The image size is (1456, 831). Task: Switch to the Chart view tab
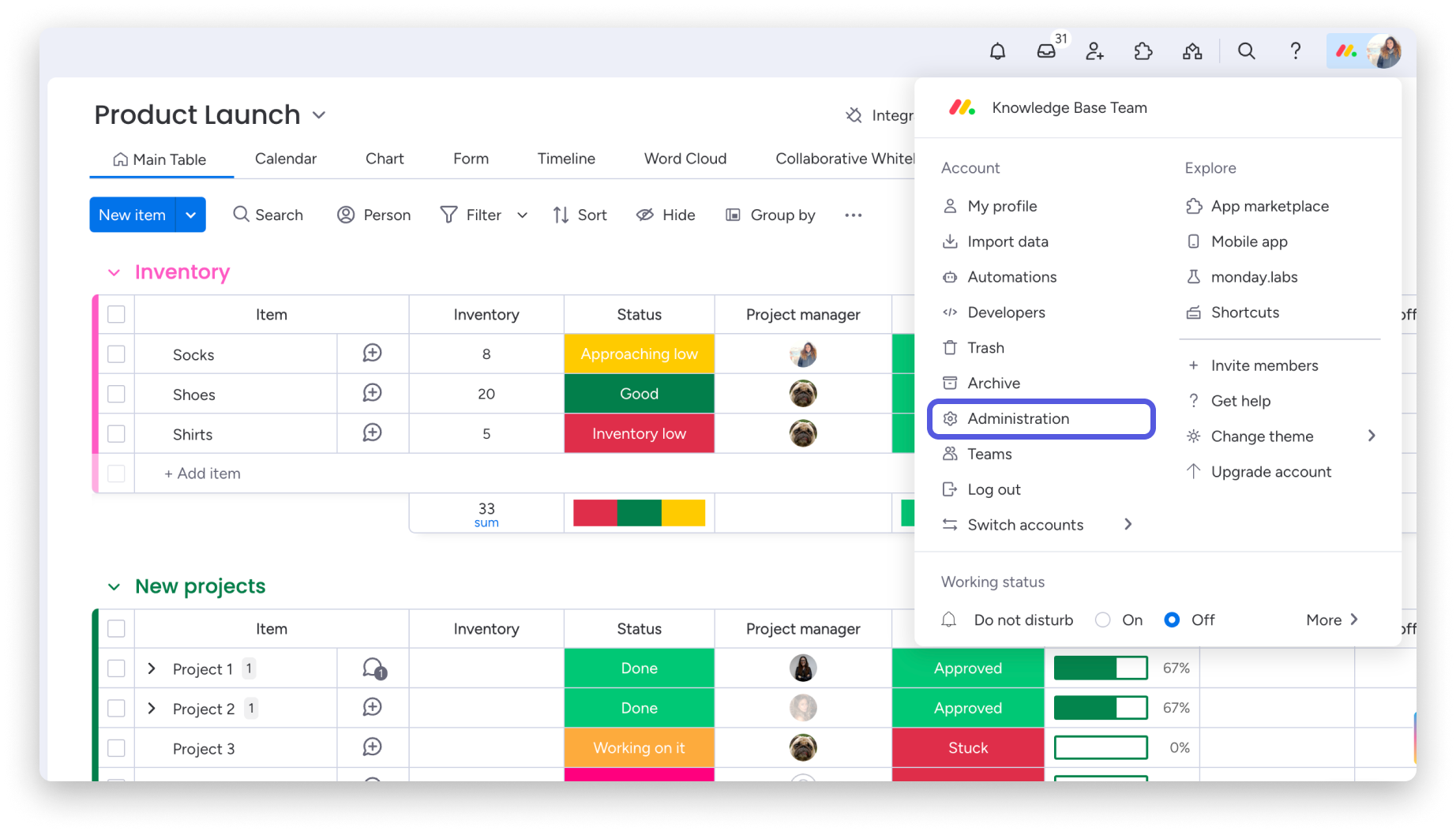coord(385,159)
